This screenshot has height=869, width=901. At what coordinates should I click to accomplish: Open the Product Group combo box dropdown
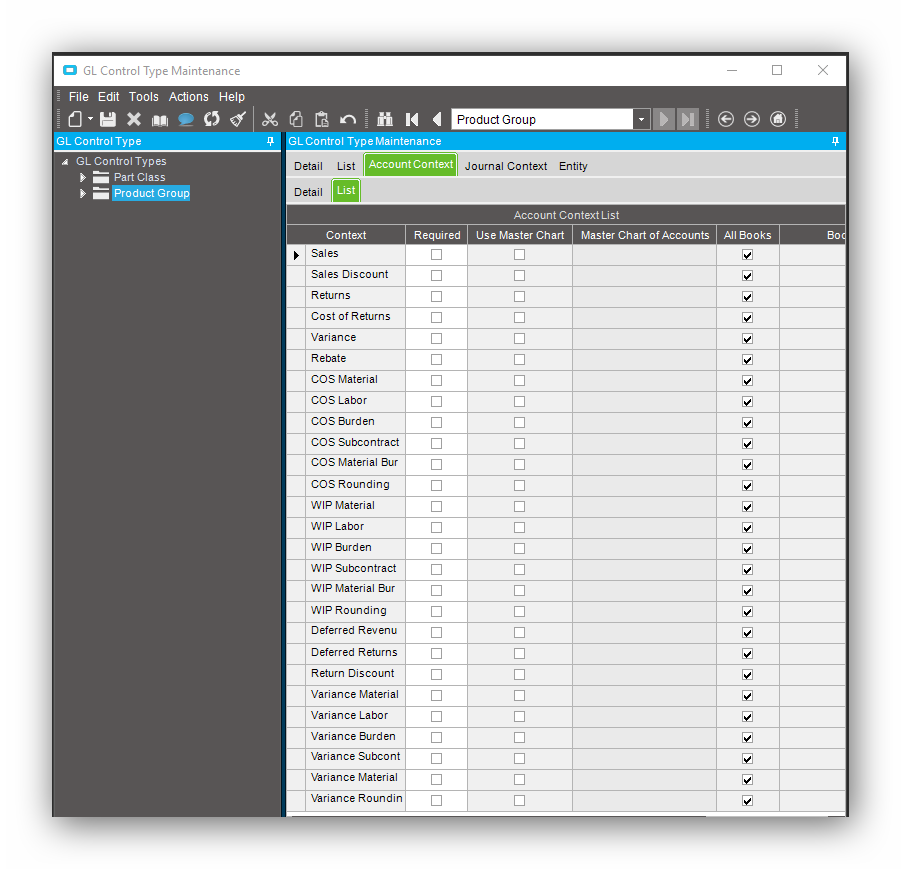click(641, 120)
